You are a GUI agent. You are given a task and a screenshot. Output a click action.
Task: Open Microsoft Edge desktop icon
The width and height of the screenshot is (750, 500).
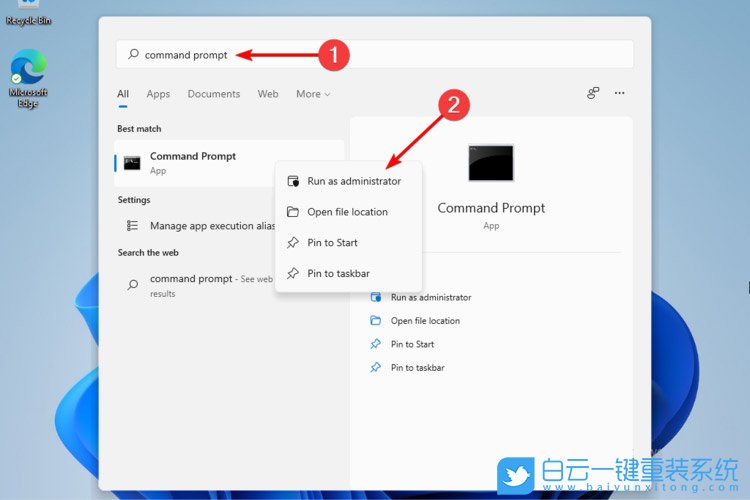[28, 78]
